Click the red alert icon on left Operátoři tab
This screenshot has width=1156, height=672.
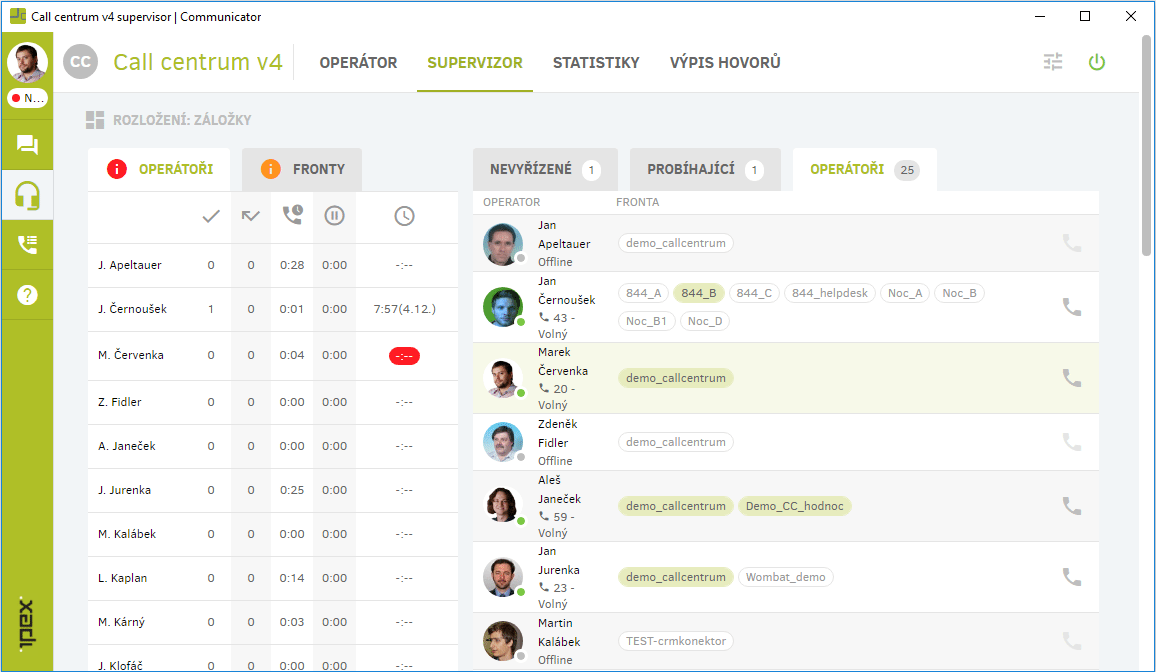point(116,169)
